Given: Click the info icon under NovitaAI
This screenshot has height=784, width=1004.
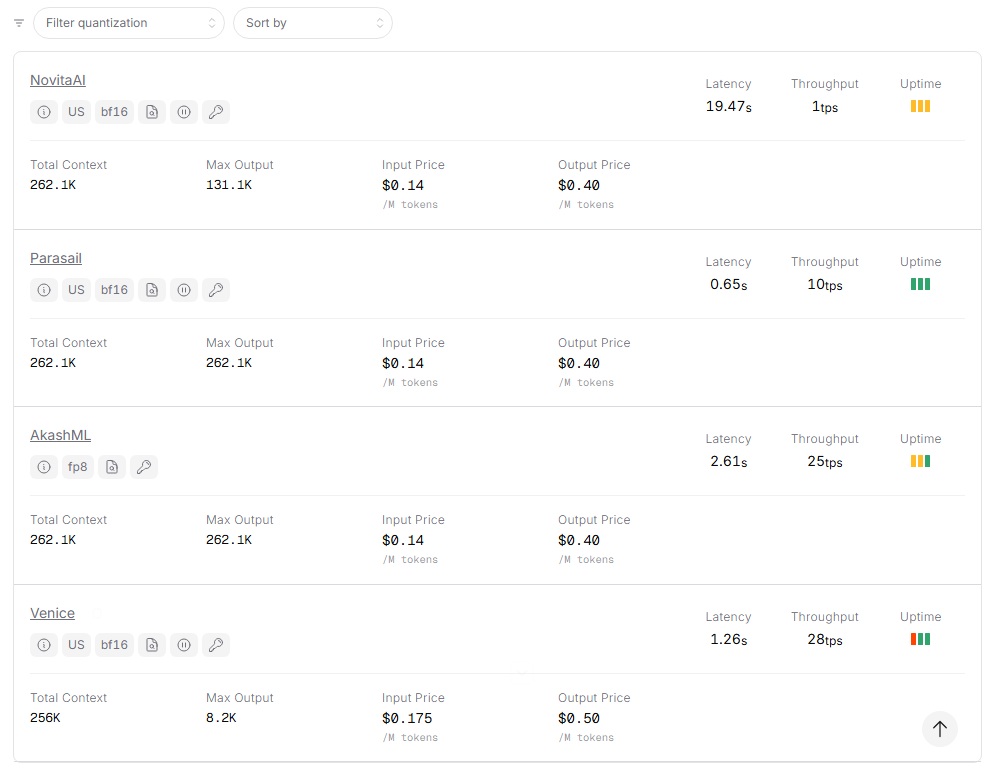Looking at the screenshot, I should tap(44, 112).
